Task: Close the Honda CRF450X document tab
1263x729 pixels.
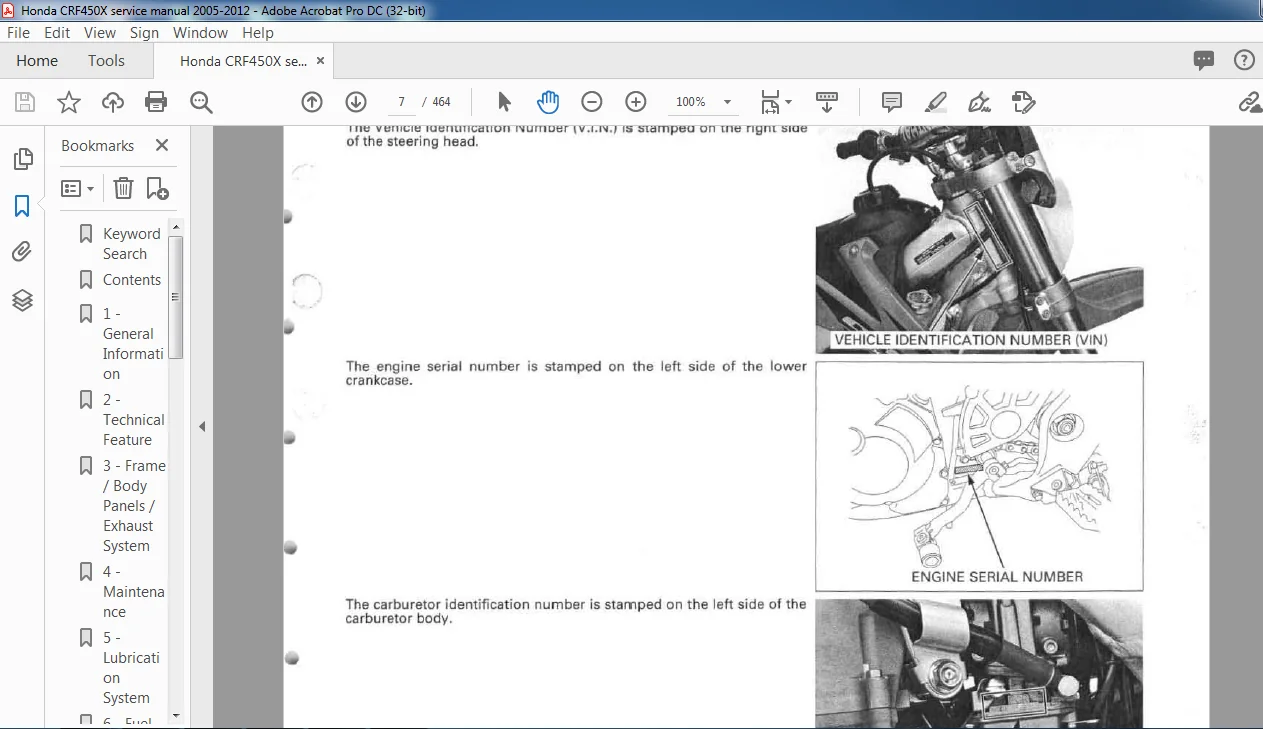Action: (320, 61)
